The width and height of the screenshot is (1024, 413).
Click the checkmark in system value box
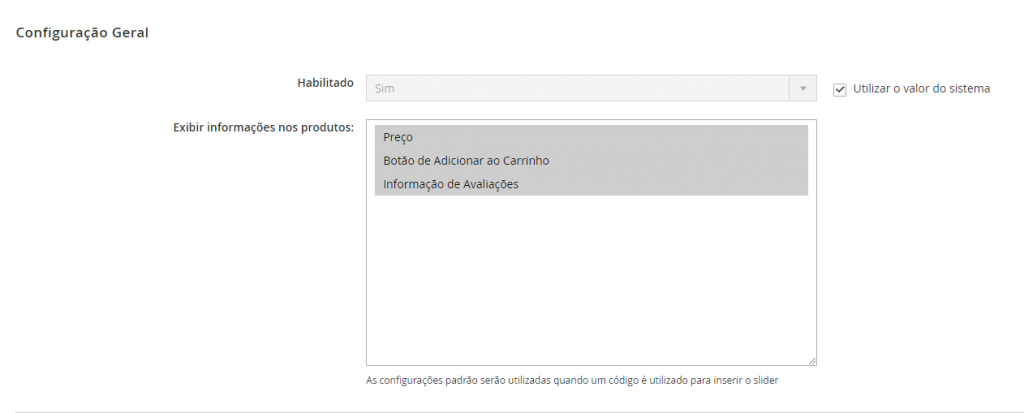[840, 90]
